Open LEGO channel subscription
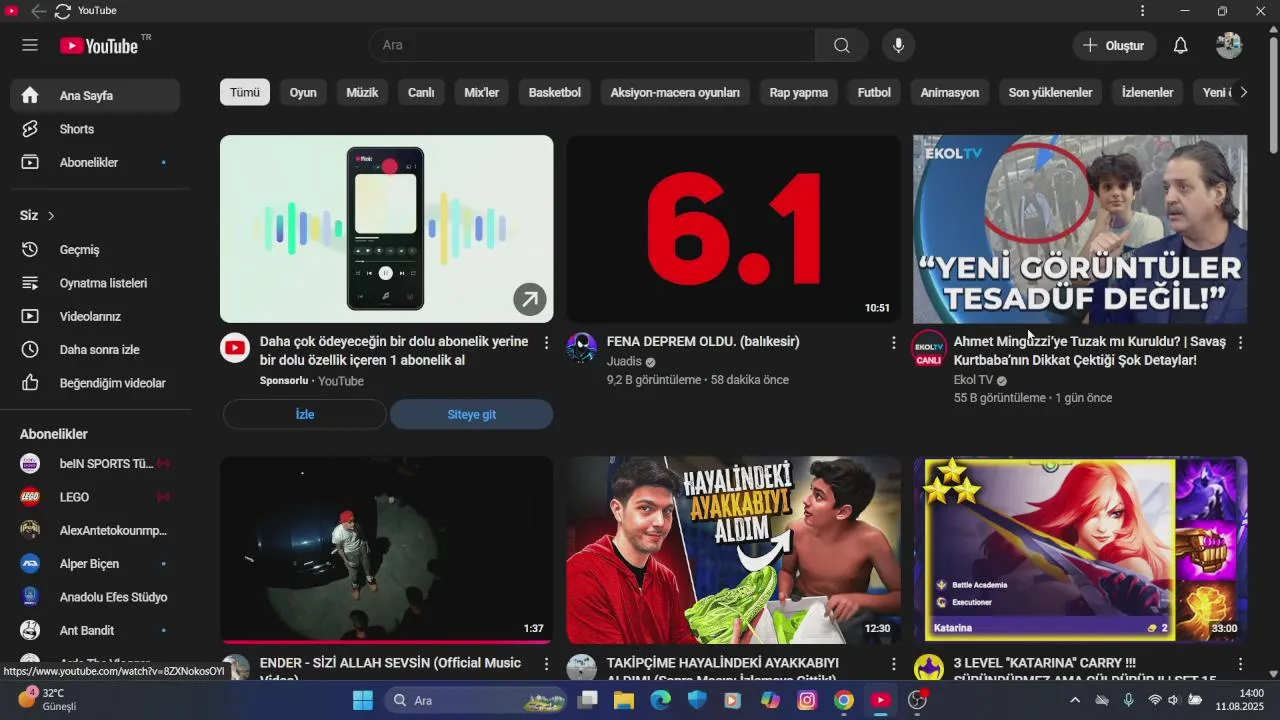This screenshot has height=720, width=1280. click(x=95, y=497)
